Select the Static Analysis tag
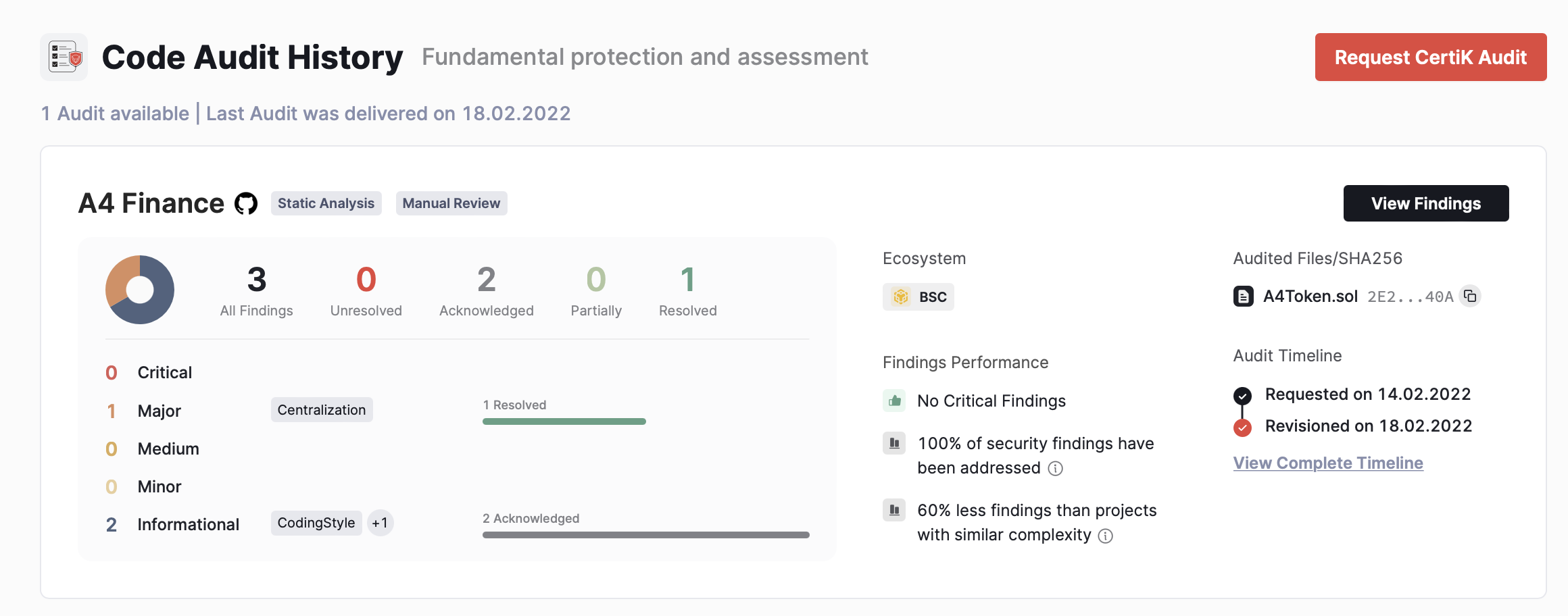Image resolution: width=1568 pixels, height=616 pixels. [326, 203]
